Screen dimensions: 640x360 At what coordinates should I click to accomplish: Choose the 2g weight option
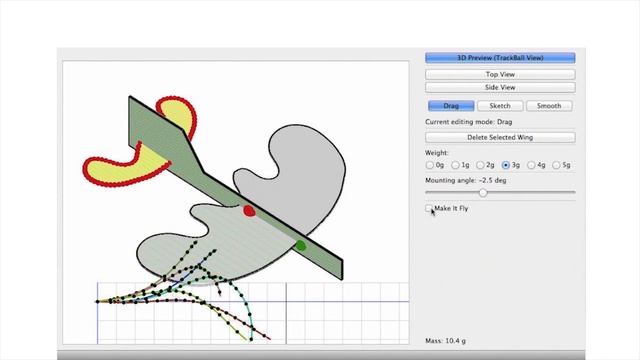[x=480, y=165]
